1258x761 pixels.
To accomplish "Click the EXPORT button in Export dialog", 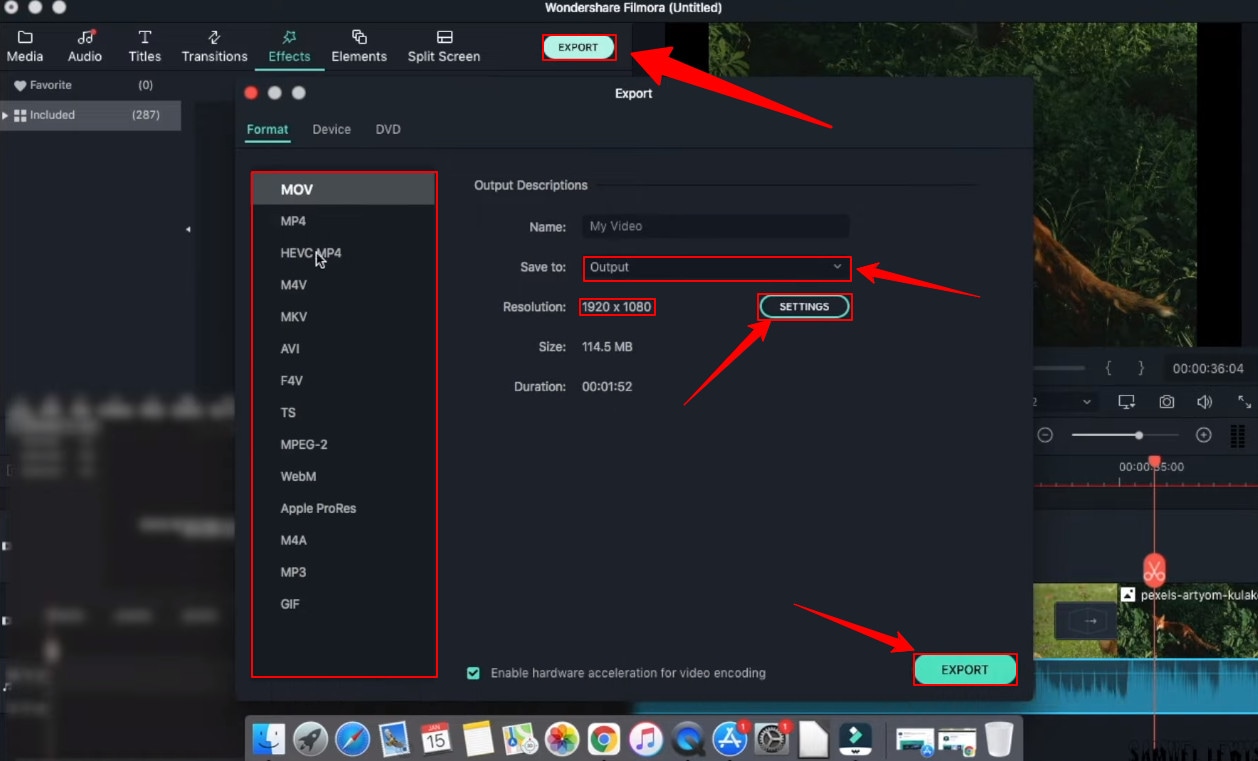I will (x=965, y=670).
